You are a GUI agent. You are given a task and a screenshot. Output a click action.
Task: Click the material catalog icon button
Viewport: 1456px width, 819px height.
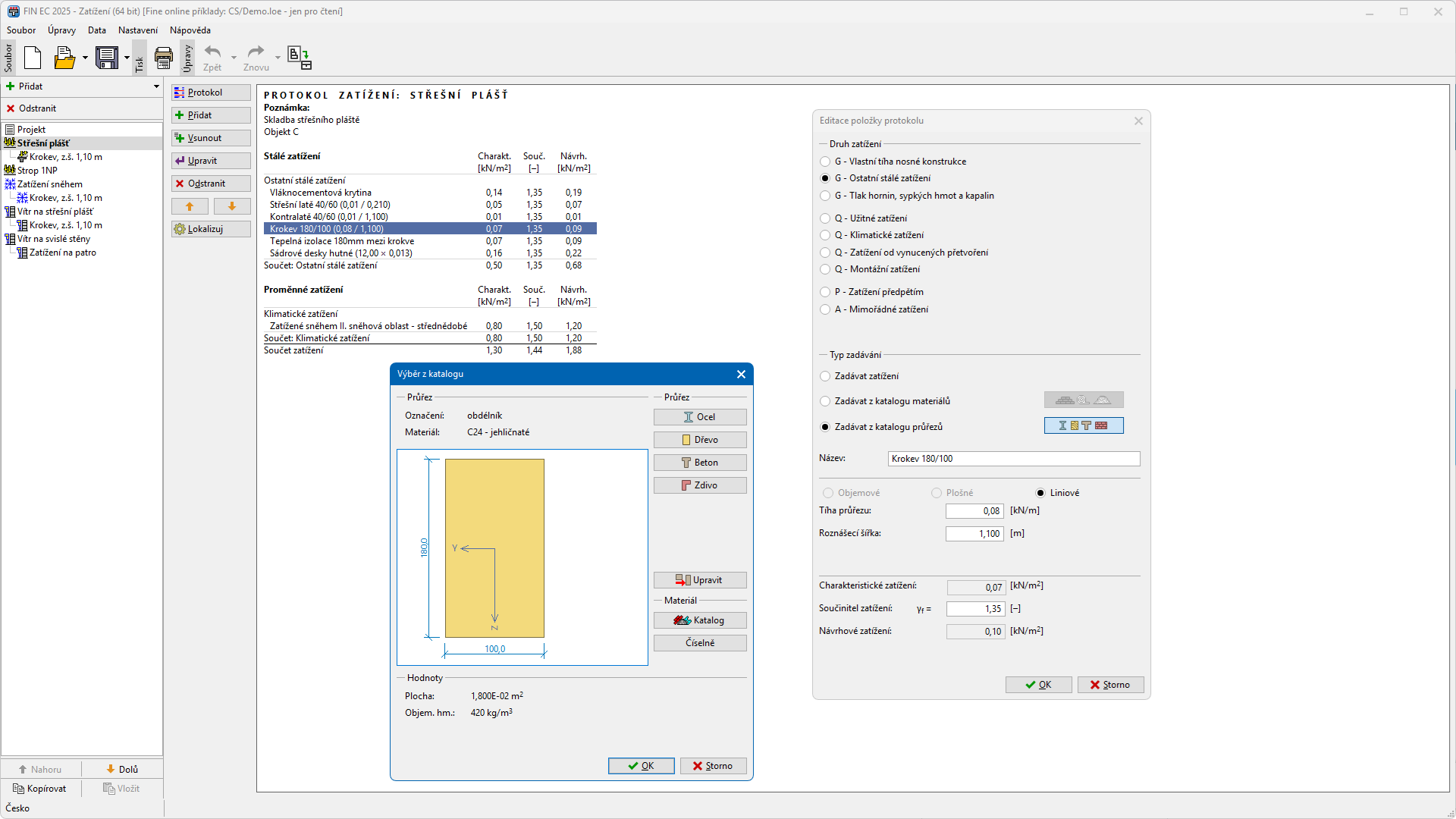click(1083, 400)
